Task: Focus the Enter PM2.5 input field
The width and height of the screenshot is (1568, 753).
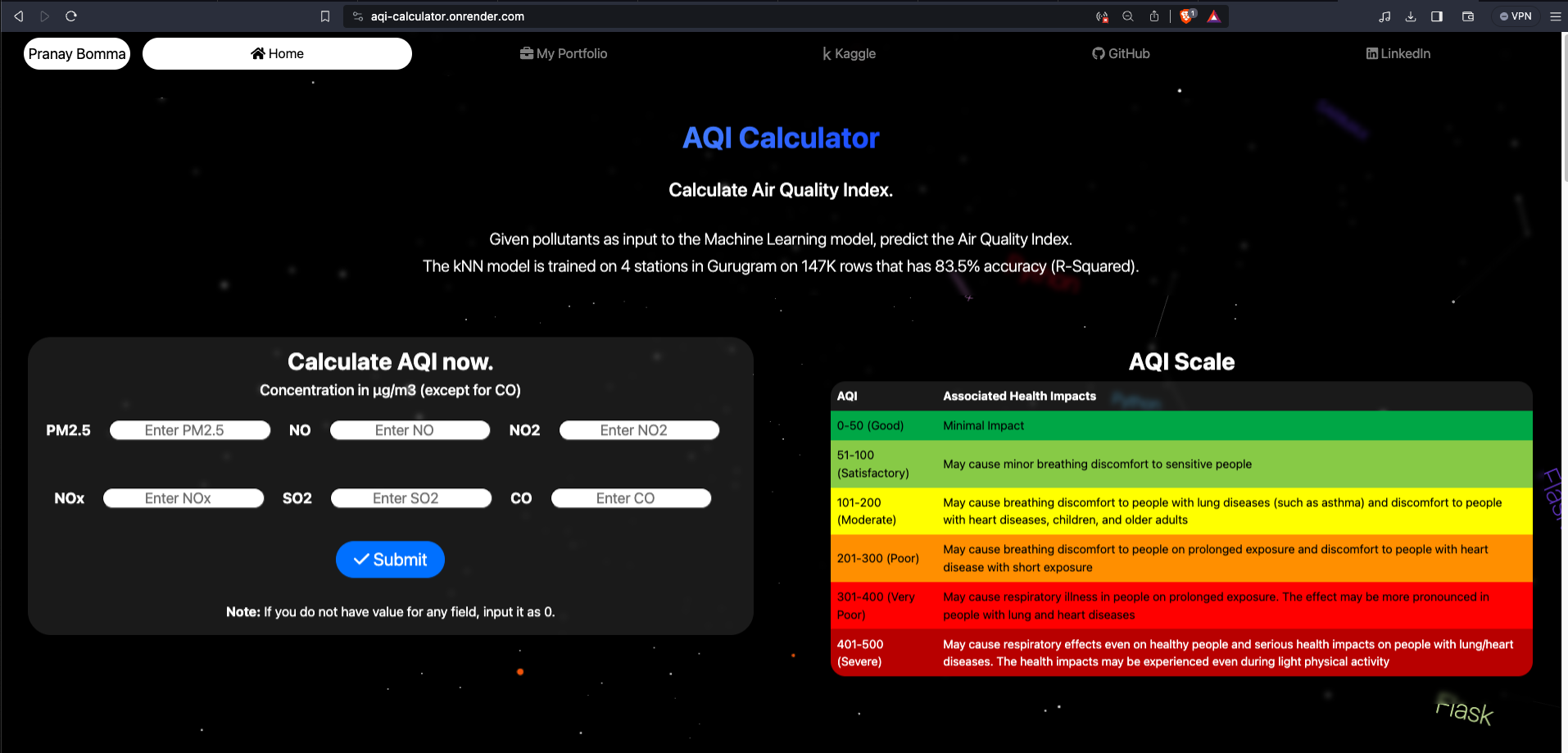Action: coord(190,430)
